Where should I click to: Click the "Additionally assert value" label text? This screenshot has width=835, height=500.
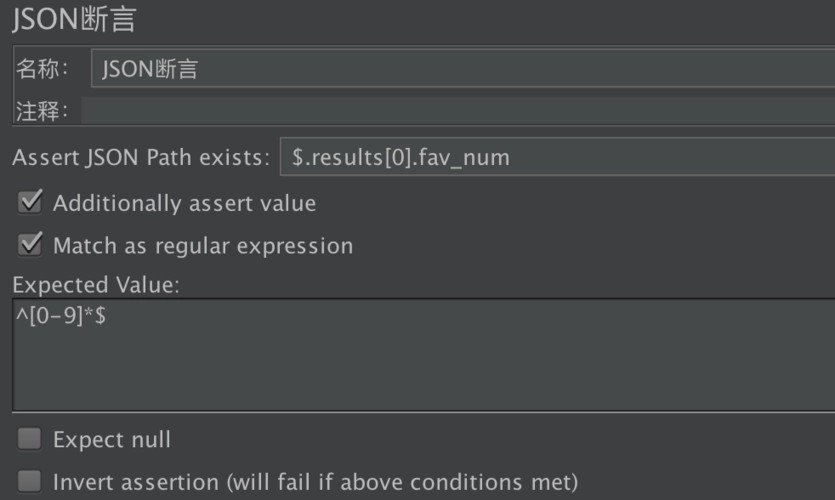pos(184,203)
